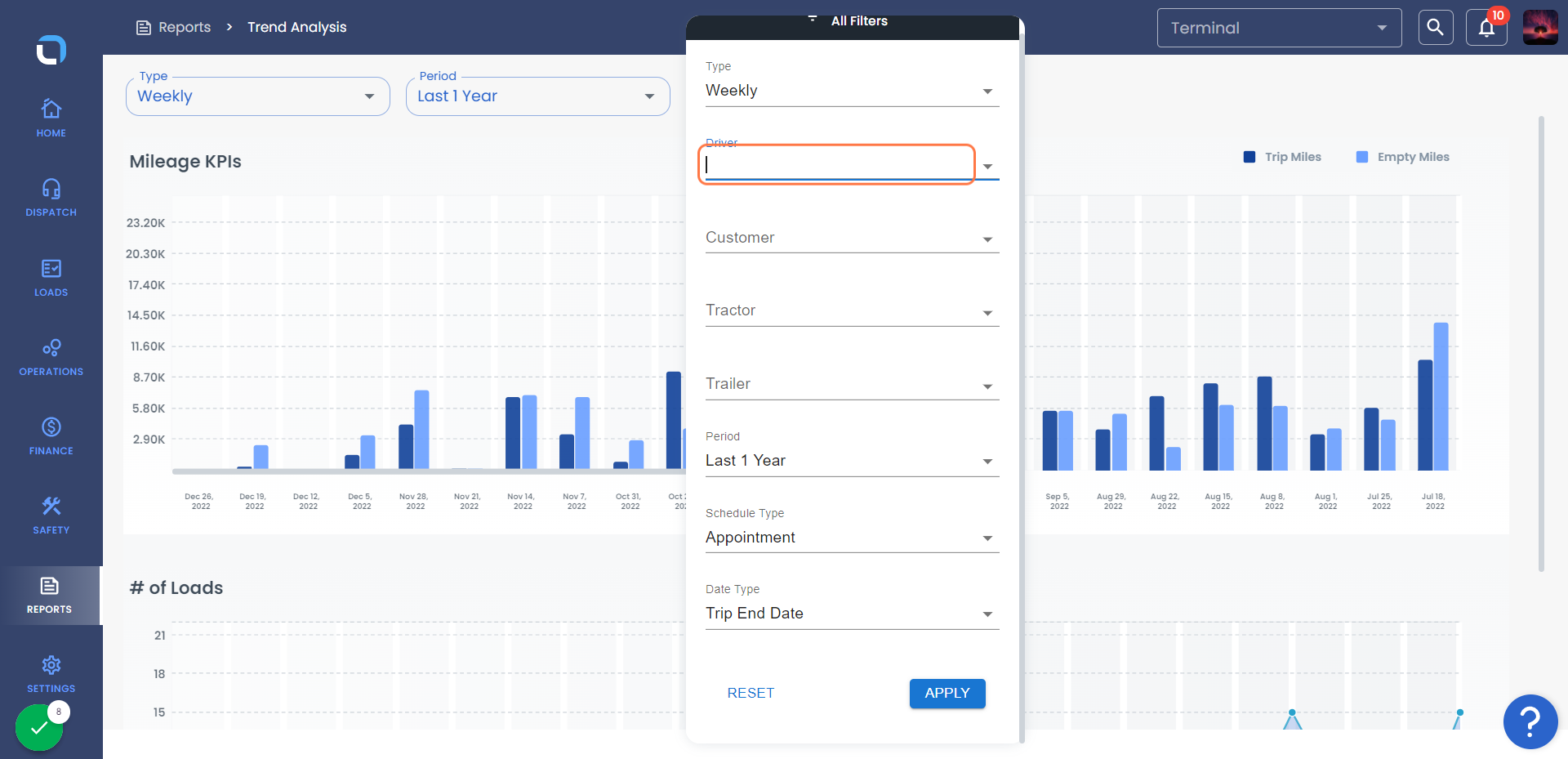Toggle Trip Miles legend swatch
1568x759 pixels.
click(1249, 157)
